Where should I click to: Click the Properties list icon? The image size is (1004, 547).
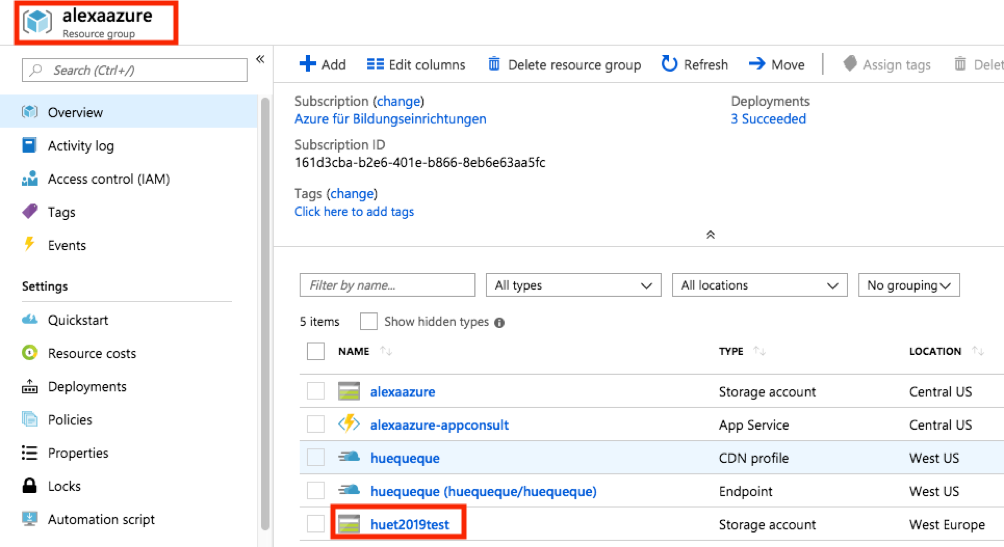click(x=29, y=453)
